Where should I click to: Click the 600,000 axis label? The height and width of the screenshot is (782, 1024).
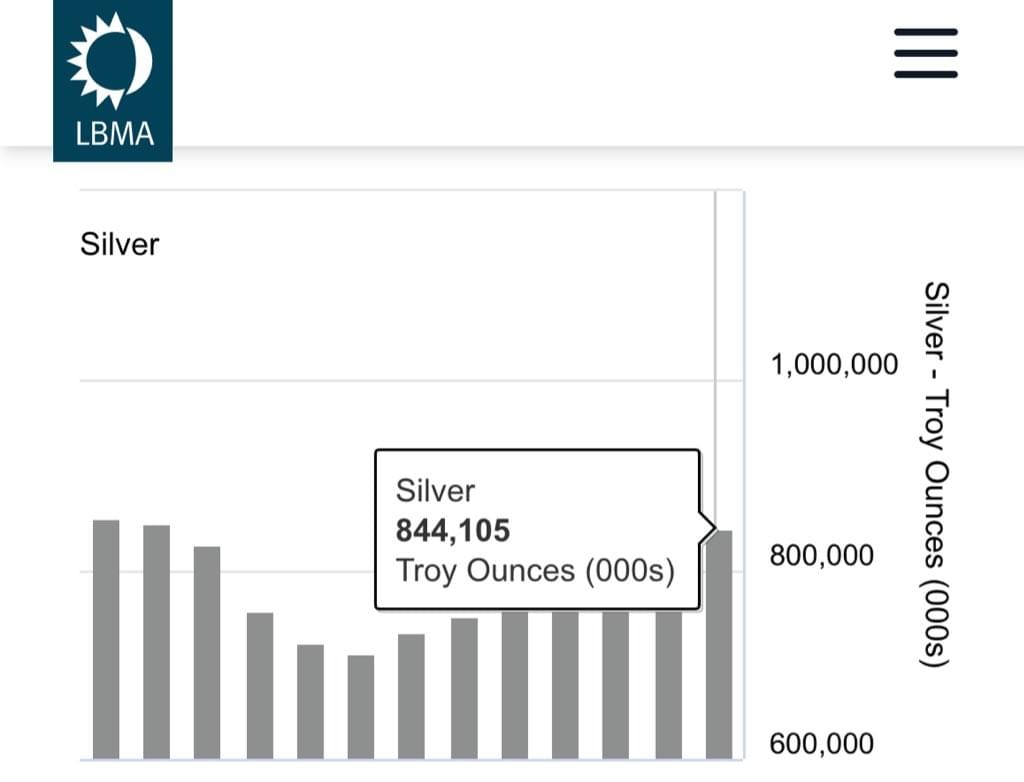(821, 744)
